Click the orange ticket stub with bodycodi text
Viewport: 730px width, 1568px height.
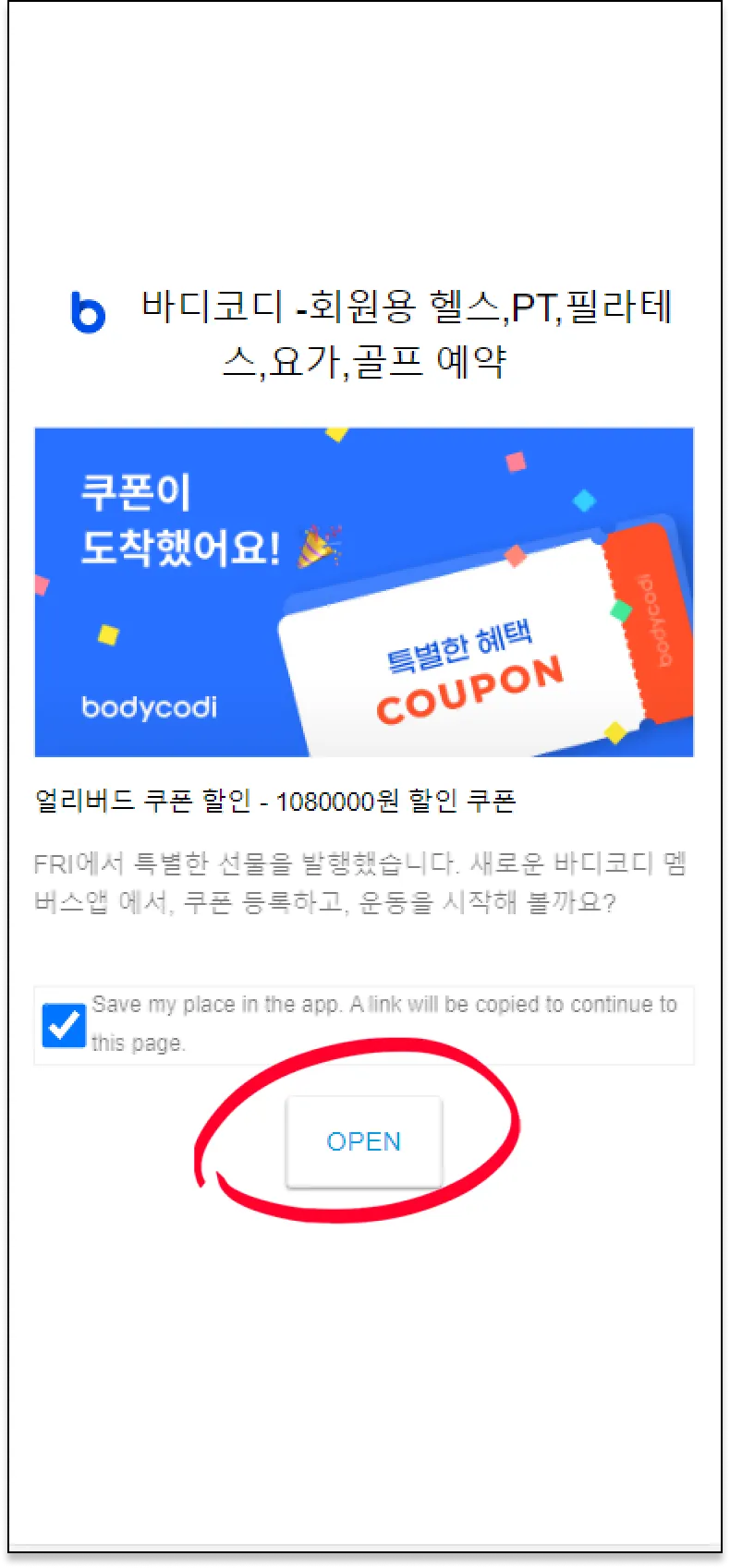point(649,622)
